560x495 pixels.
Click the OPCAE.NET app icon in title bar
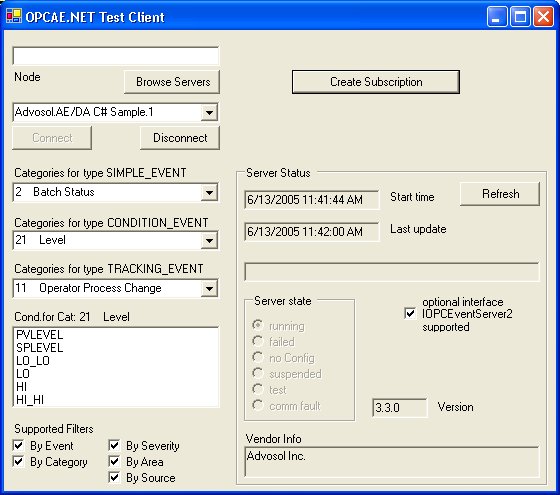[x=14, y=16]
